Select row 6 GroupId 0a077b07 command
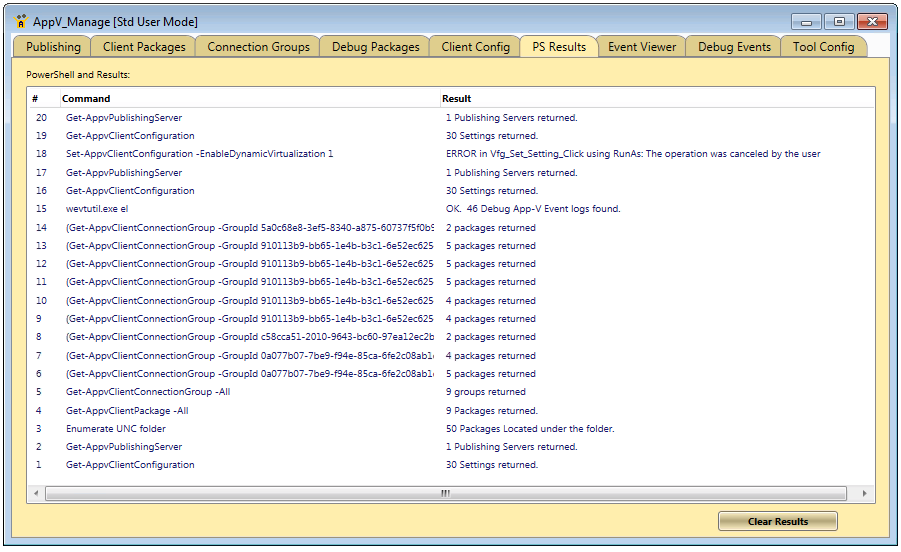The image size is (901, 552). click(250, 374)
